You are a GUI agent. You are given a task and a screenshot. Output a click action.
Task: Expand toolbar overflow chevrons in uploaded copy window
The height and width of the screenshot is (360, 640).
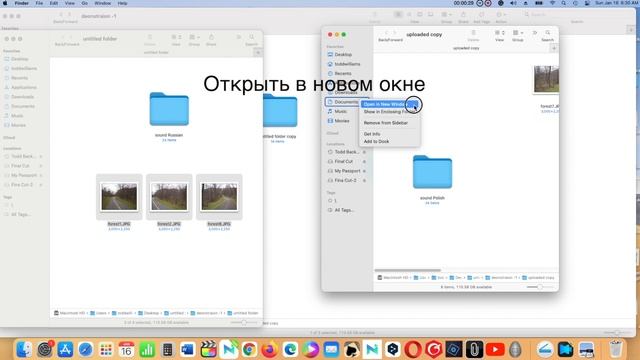pyautogui.click(x=535, y=33)
